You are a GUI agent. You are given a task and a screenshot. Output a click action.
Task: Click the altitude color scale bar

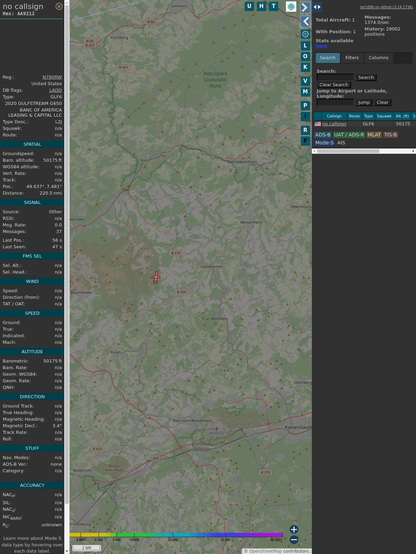[176, 535]
